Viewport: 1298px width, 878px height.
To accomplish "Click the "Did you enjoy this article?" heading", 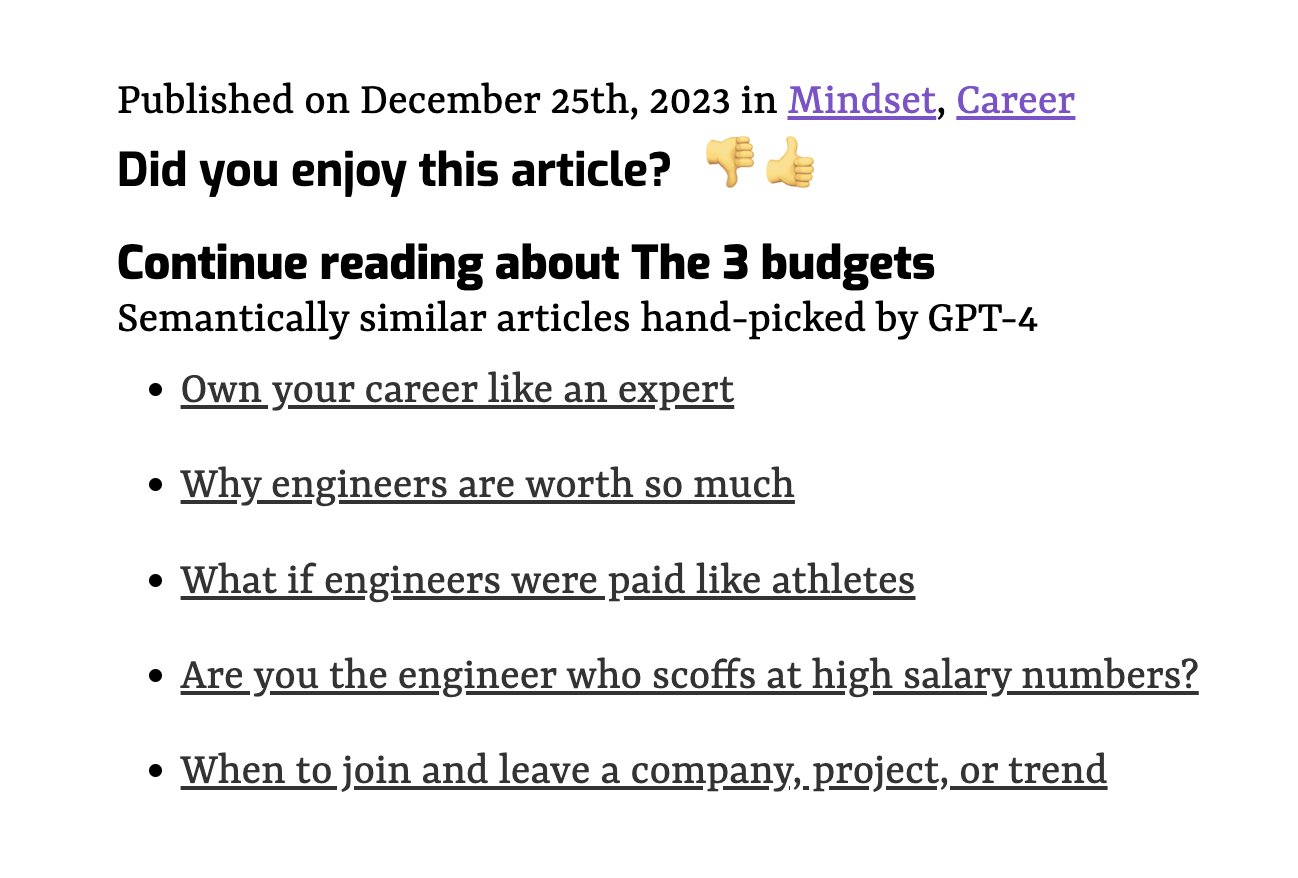I will tap(394, 171).
